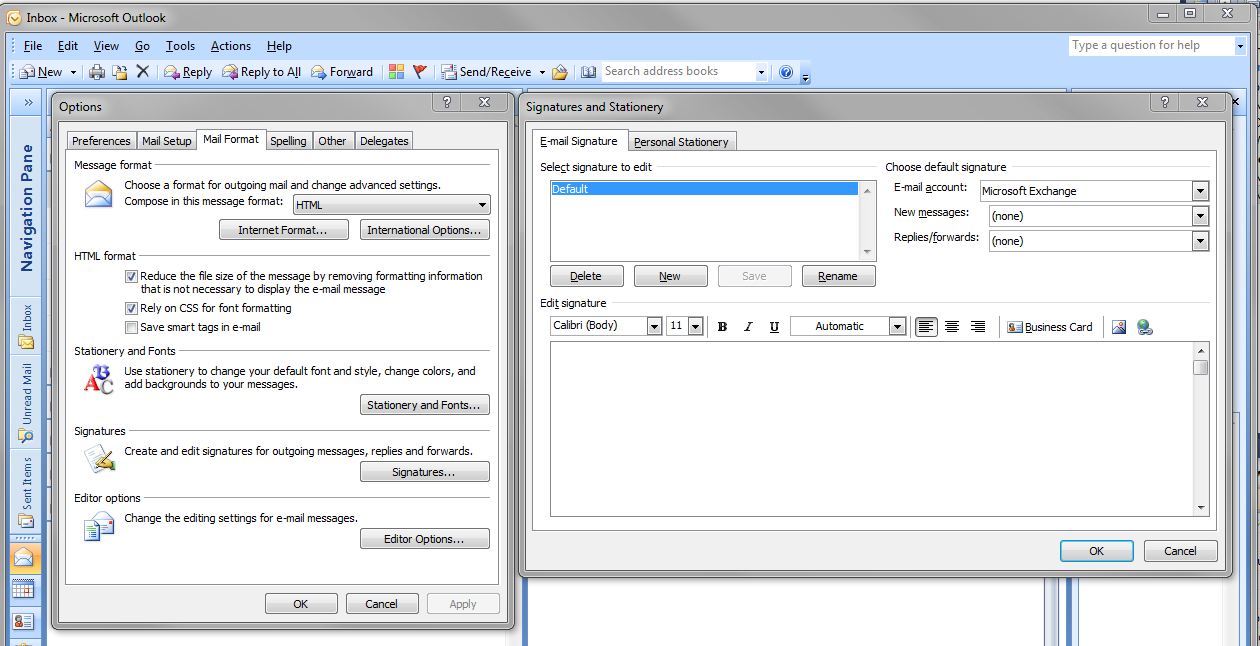Click the Move to Folder icon

point(120,72)
